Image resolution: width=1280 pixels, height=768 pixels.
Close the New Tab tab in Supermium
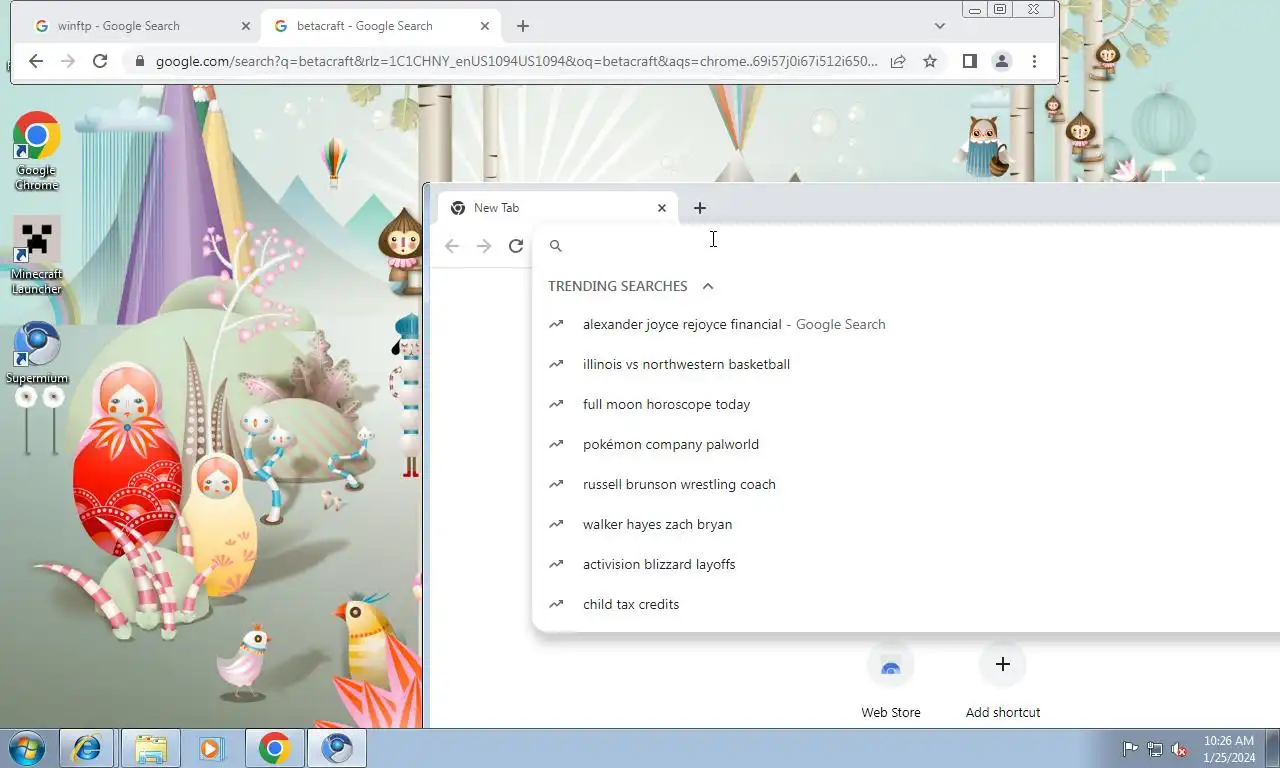point(661,208)
